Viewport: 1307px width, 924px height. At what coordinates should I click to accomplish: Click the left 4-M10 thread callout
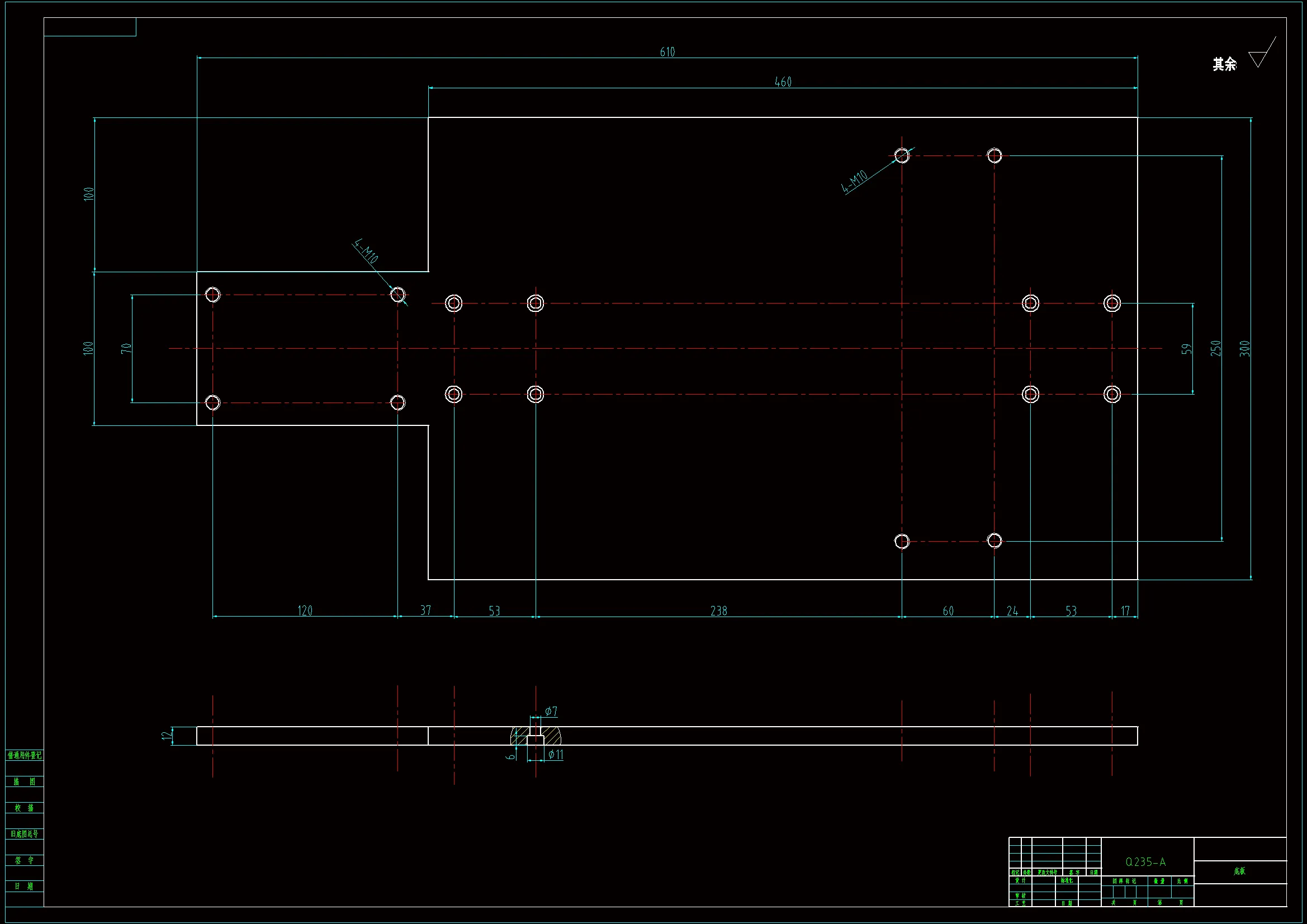[x=366, y=251]
